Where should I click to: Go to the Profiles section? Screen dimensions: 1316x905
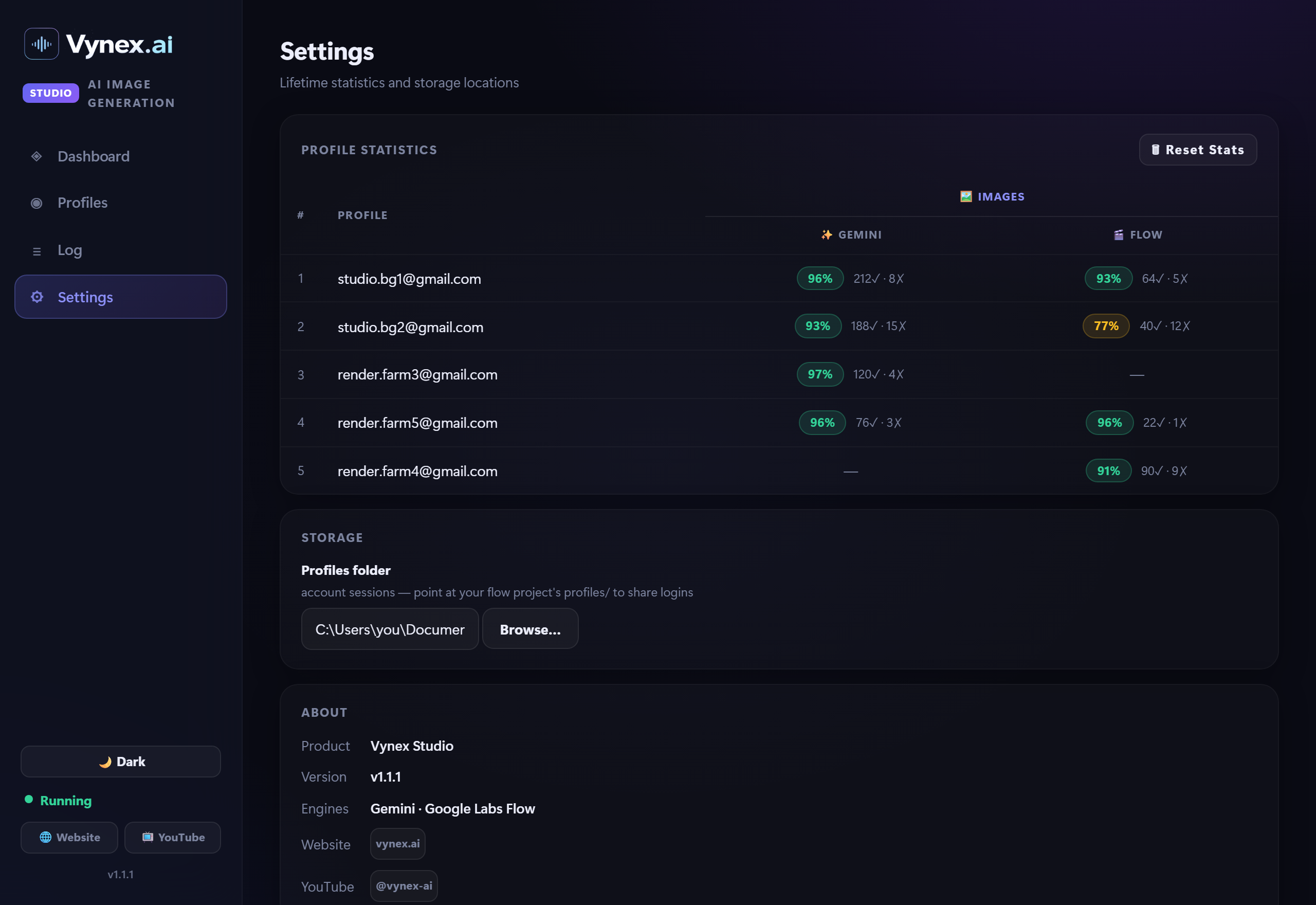[121, 203]
